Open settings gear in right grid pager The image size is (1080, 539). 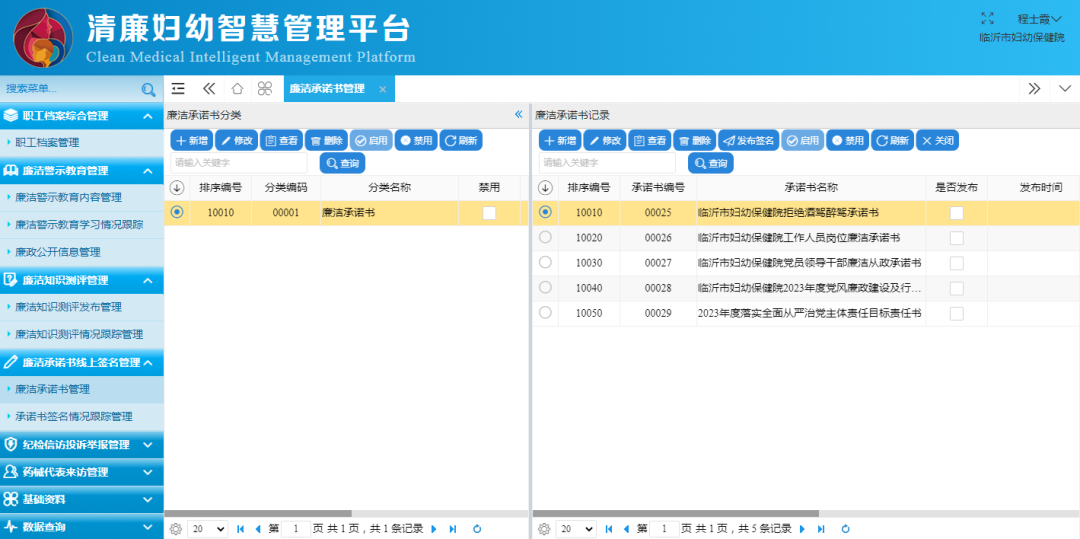(x=543, y=529)
